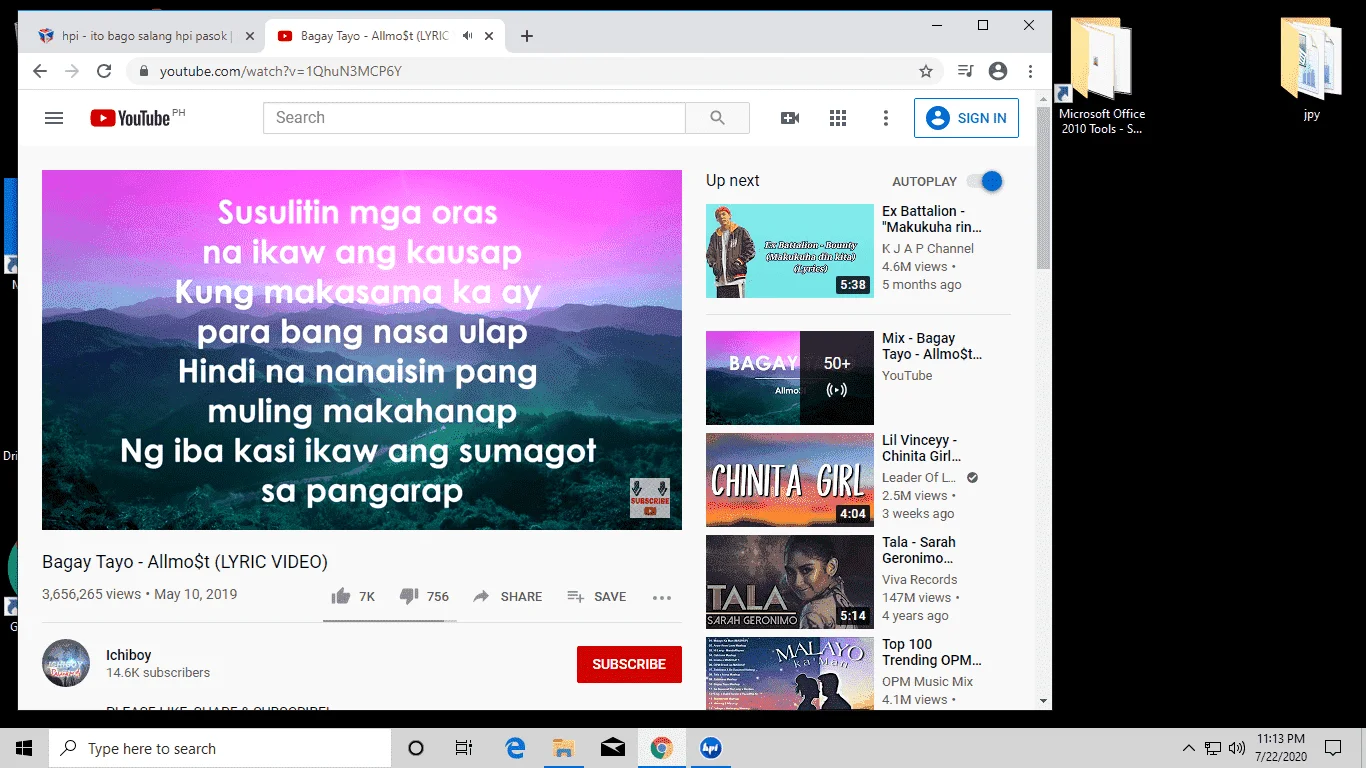The image size is (1366, 768).
Task: Open the notification center icon
Action: (x=1333, y=748)
